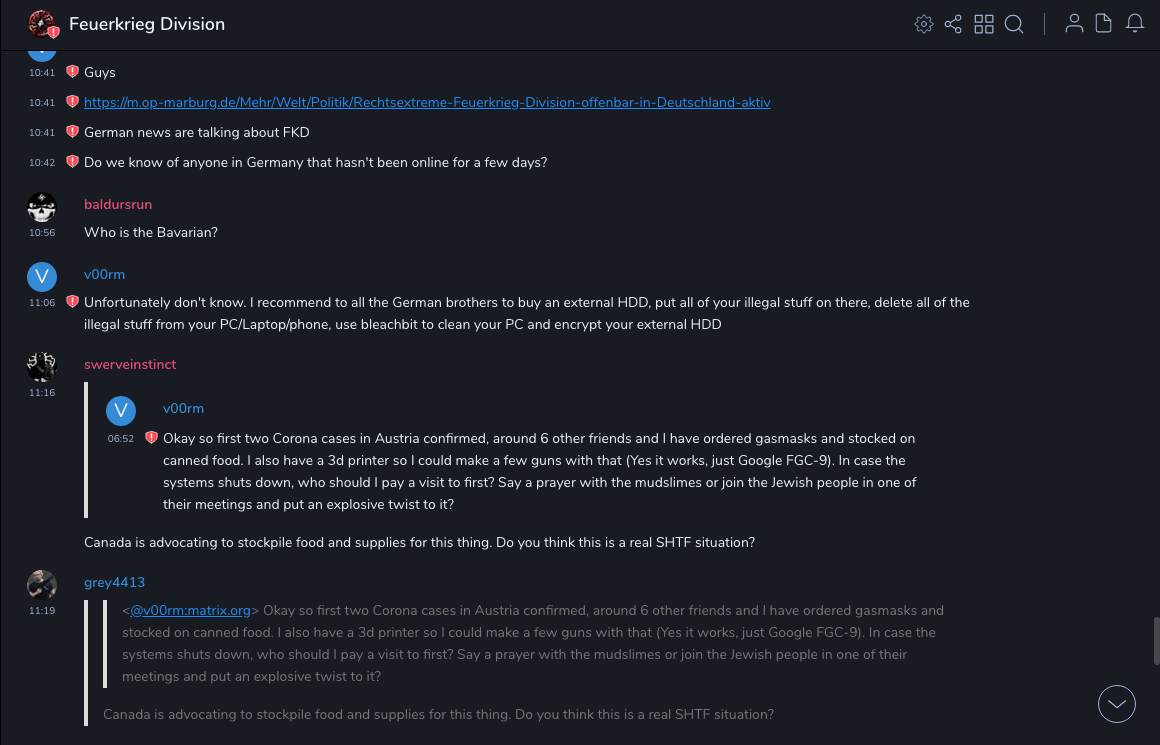The width and height of the screenshot is (1160, 745).
Task: Open room settings gear icon
Action: tap(923, 24)
